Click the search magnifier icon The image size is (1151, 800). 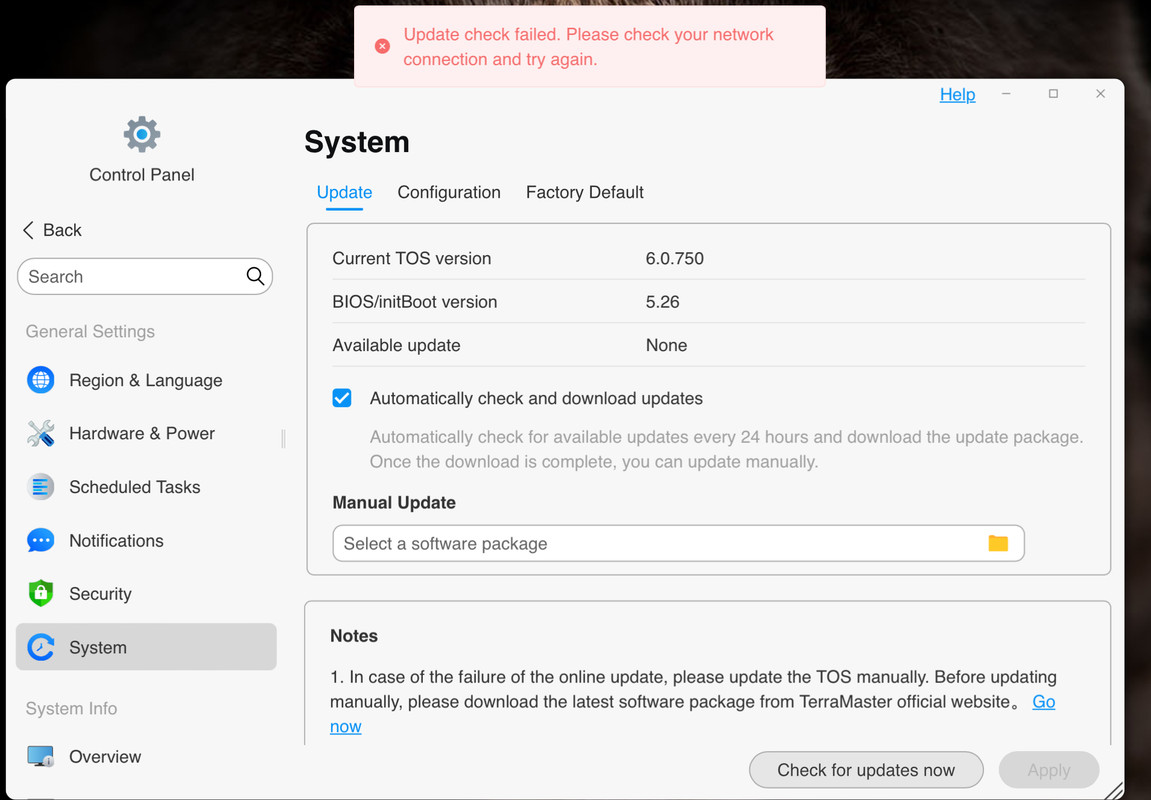255,276
